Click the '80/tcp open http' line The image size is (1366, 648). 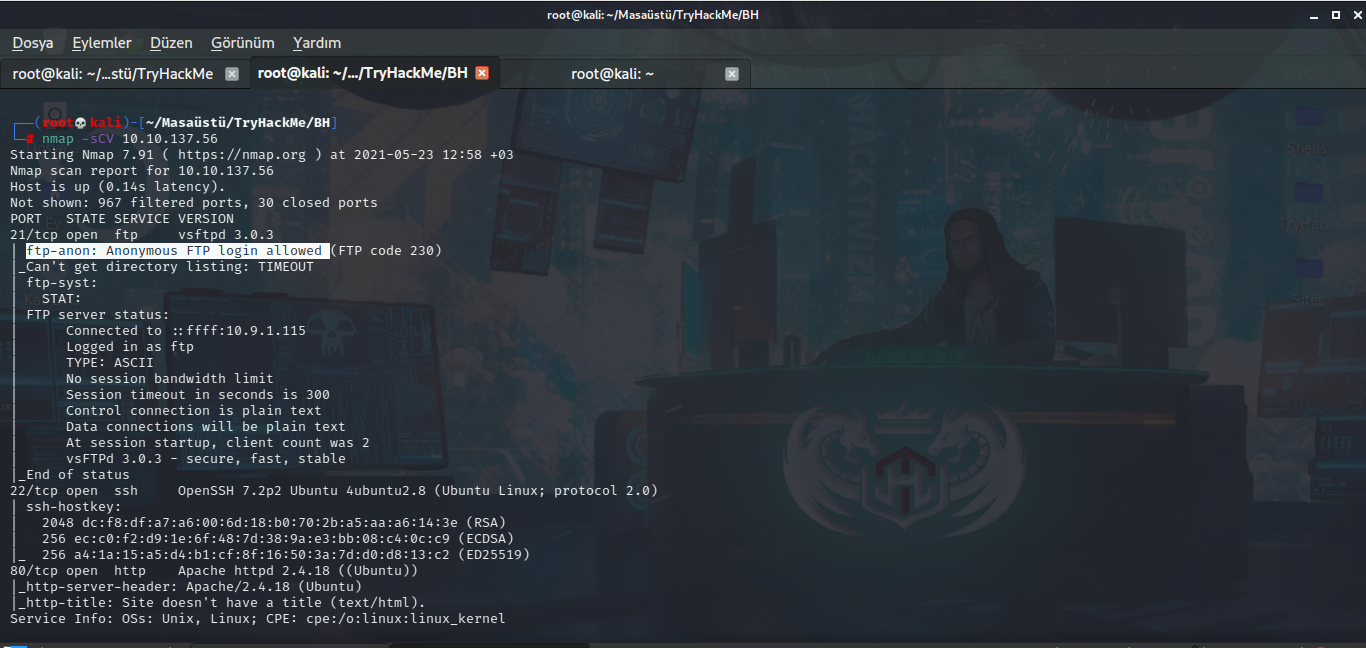[214, 571]
